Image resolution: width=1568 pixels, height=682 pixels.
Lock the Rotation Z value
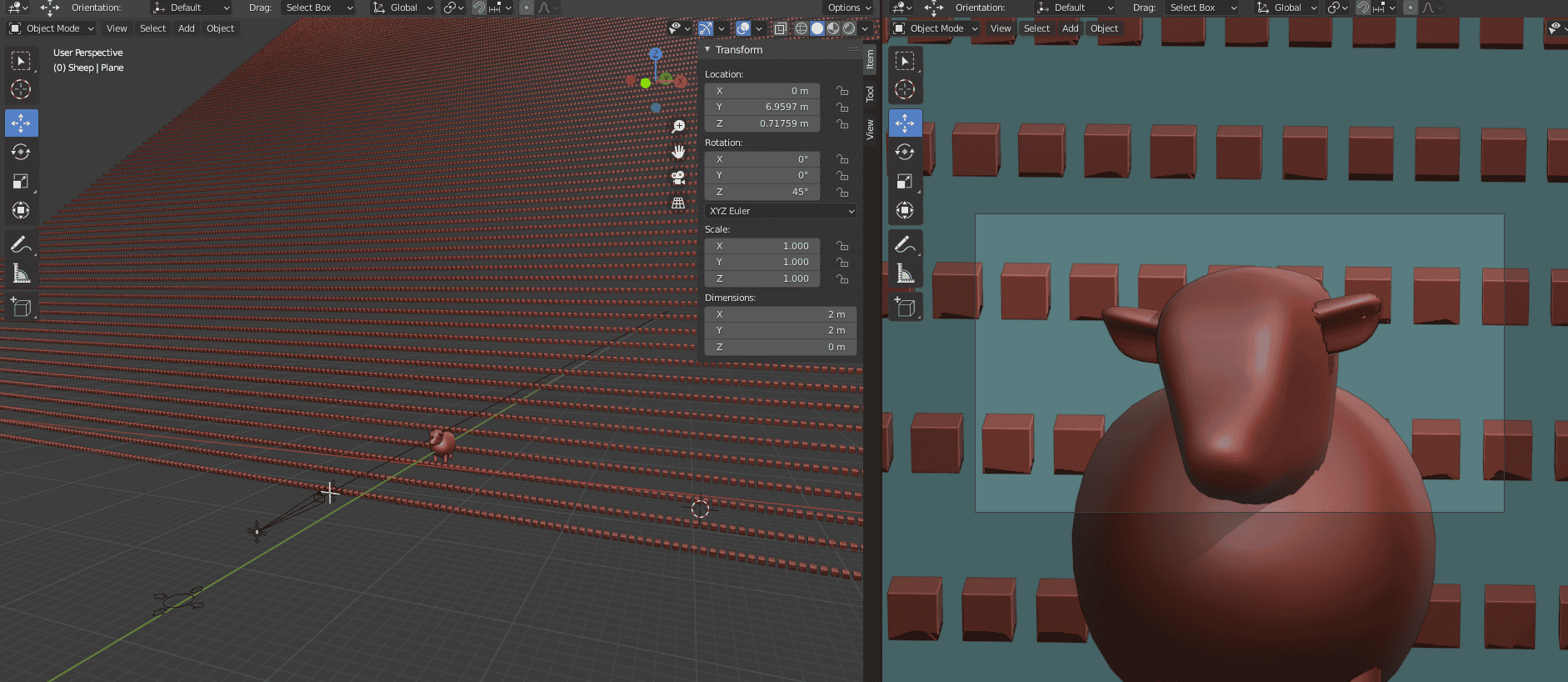click(842, 192)
